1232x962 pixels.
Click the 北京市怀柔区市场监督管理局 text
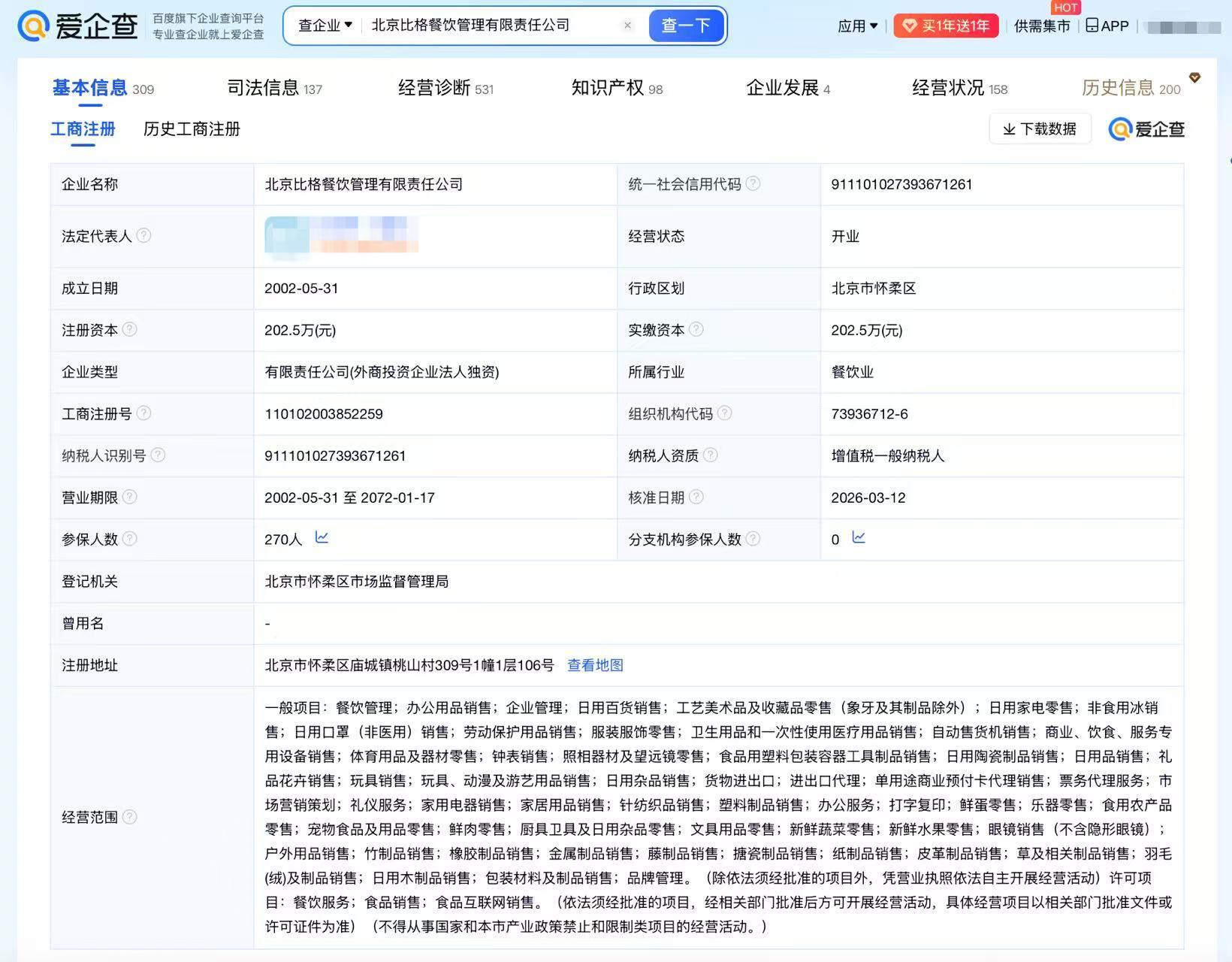[357, 582]
